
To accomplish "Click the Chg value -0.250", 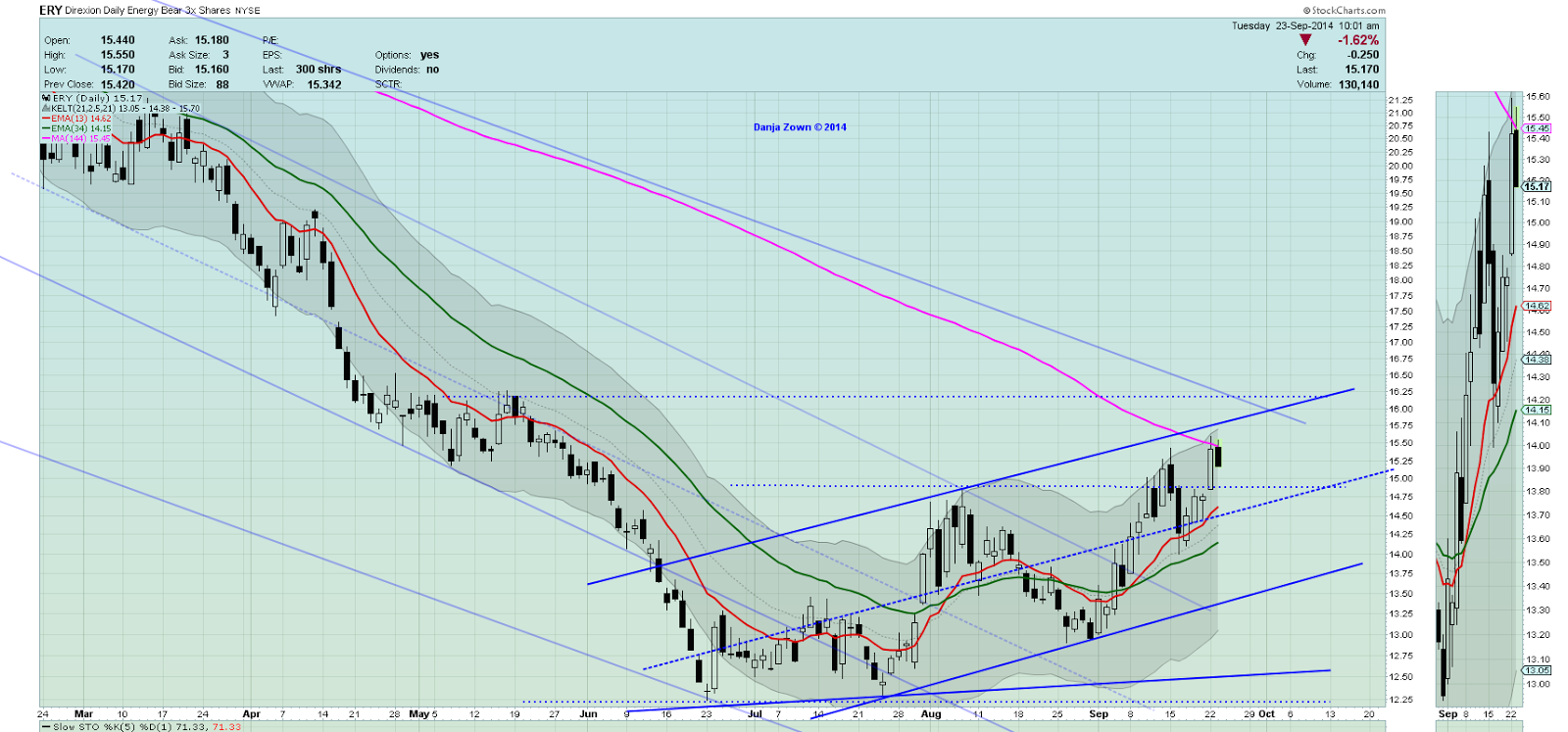I will click(x=1362, y=55).
